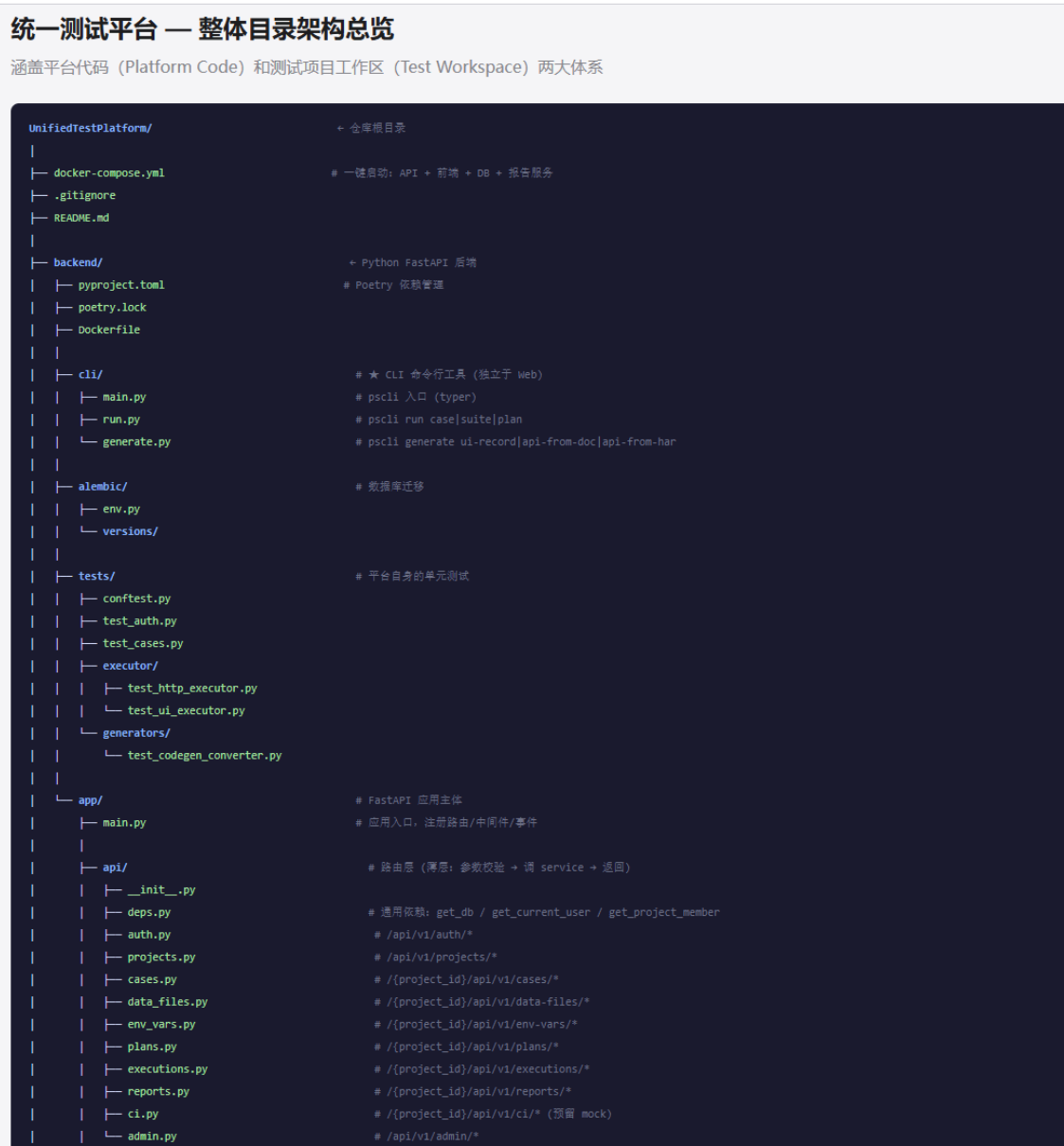
Task: Click the reports.py entry
Action: click(x=158, y=1092)
